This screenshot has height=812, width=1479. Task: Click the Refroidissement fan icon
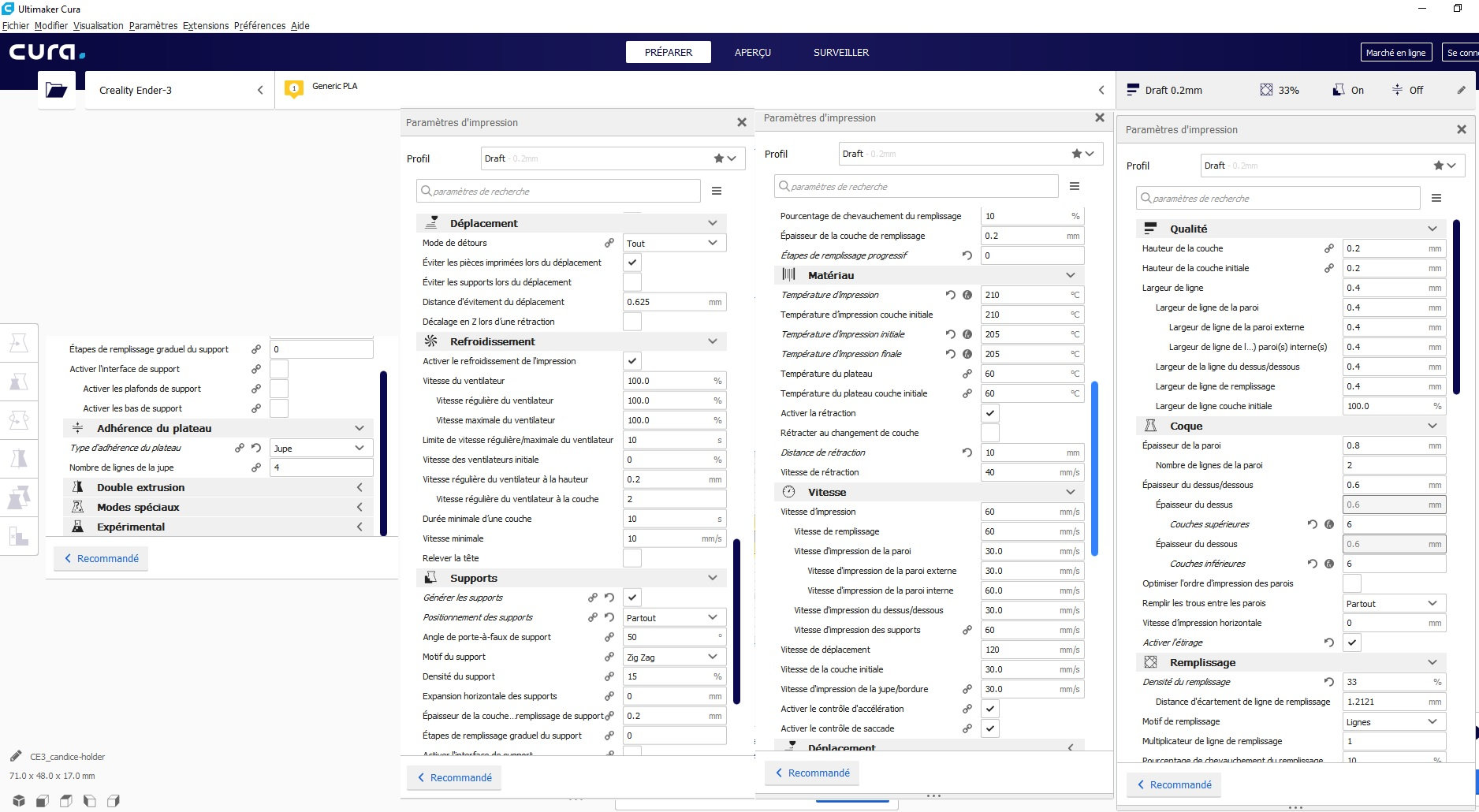pos(430,341)
